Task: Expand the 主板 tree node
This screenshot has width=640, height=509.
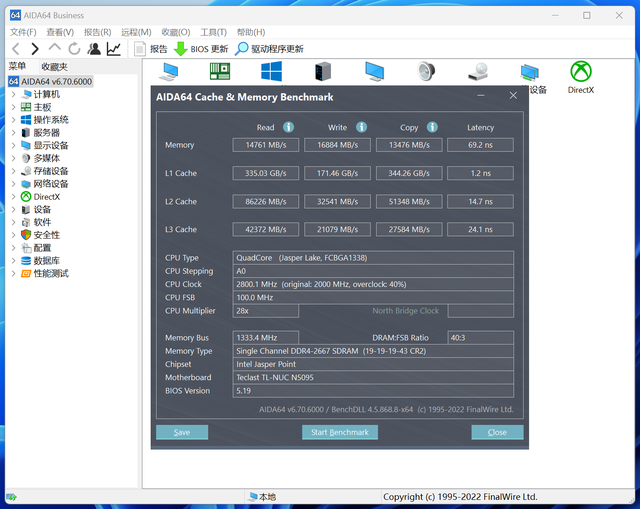Action: coord(13,107)
